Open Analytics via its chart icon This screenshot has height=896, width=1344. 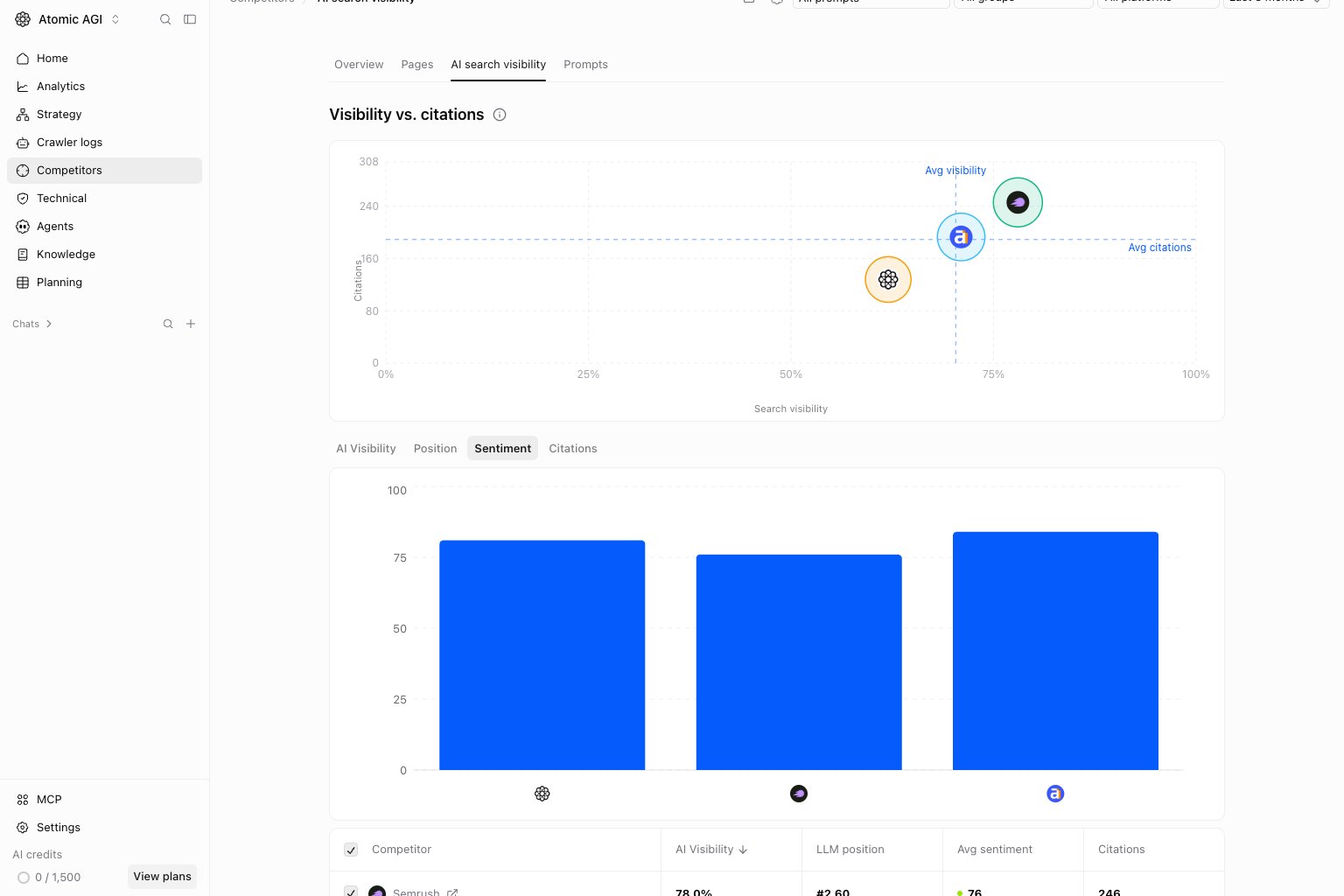(23, 87)
